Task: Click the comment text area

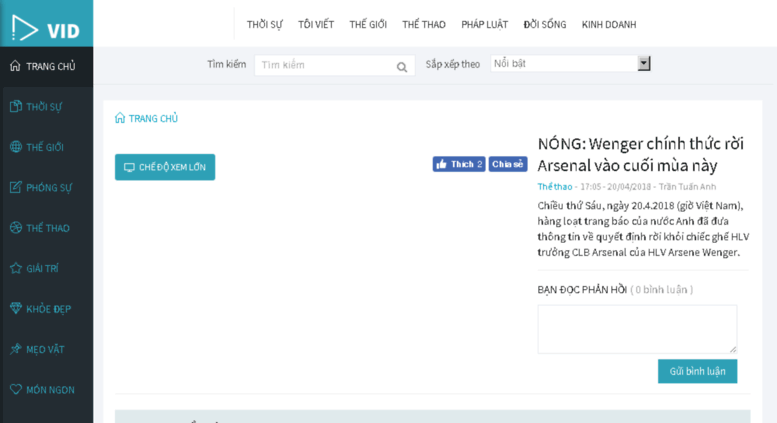Action: pyautogui.click(x=637, y=329)
